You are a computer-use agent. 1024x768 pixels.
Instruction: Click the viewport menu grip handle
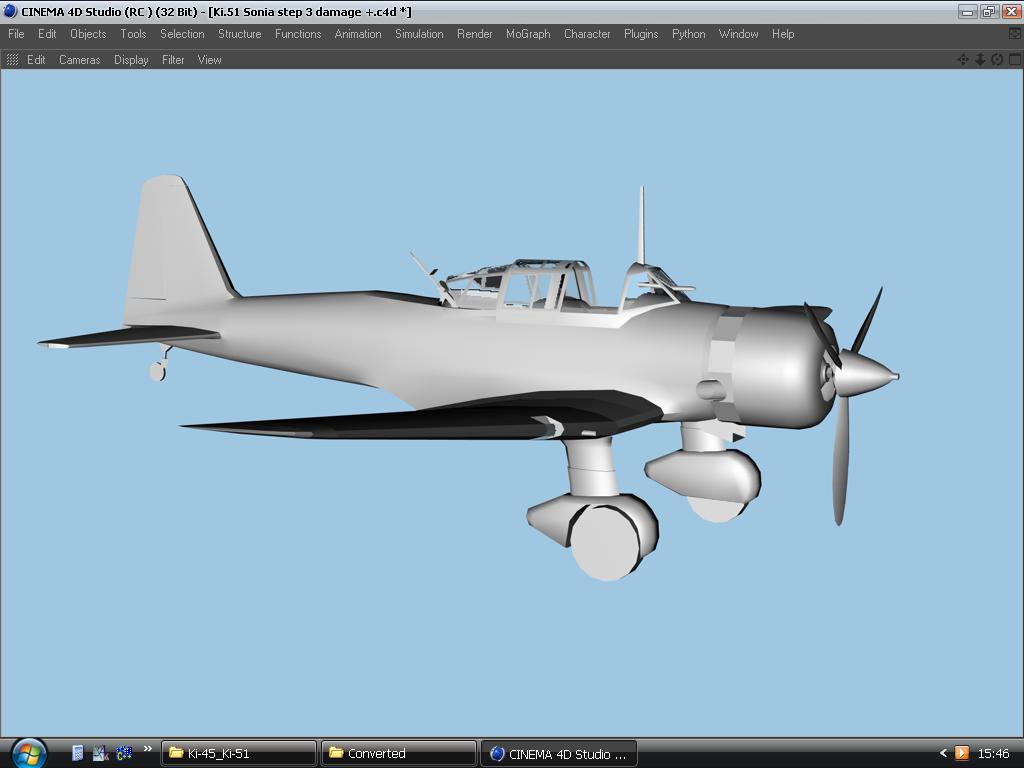pyautogui.click(x=12, y=60)
